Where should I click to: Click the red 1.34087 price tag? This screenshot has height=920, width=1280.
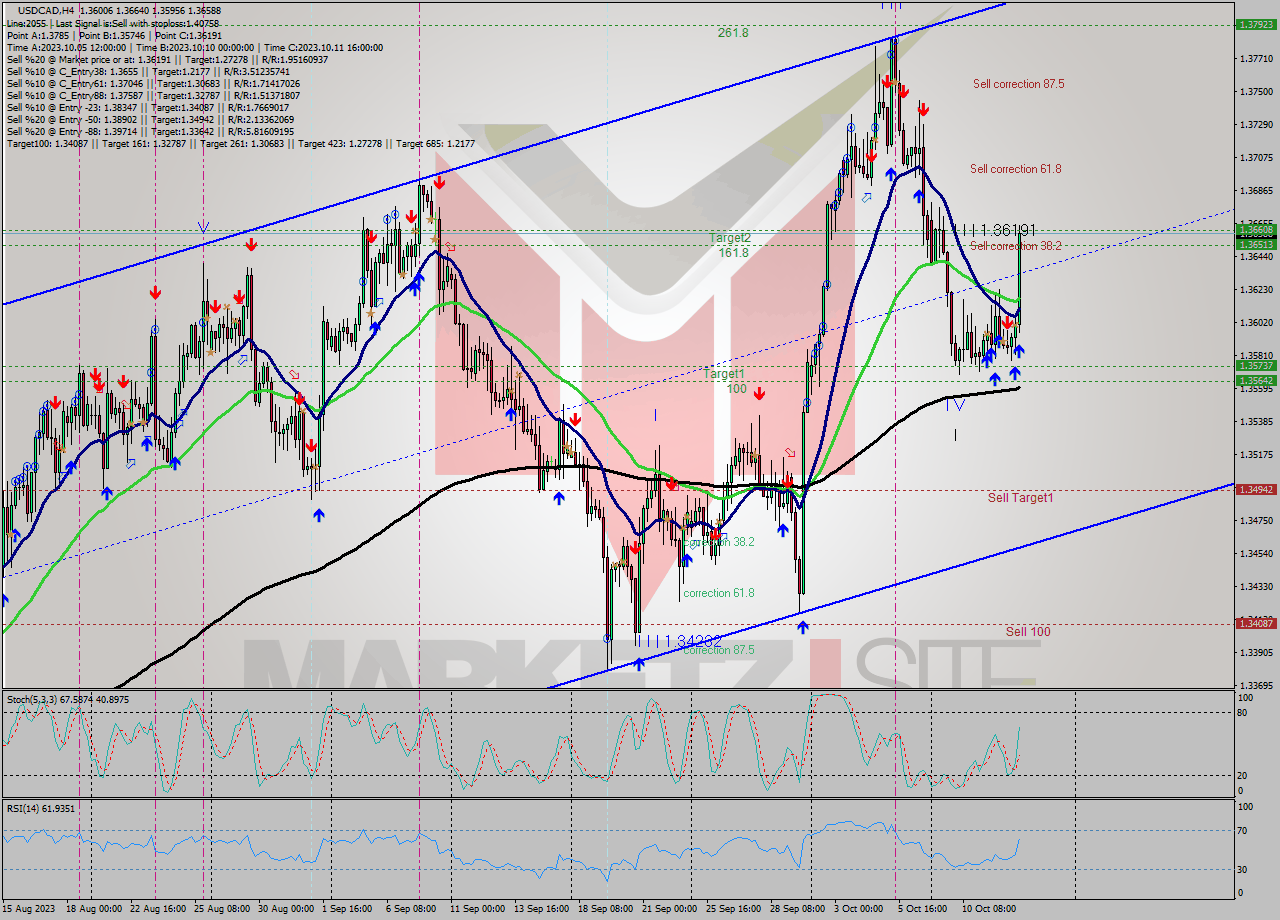(1256, 623)
